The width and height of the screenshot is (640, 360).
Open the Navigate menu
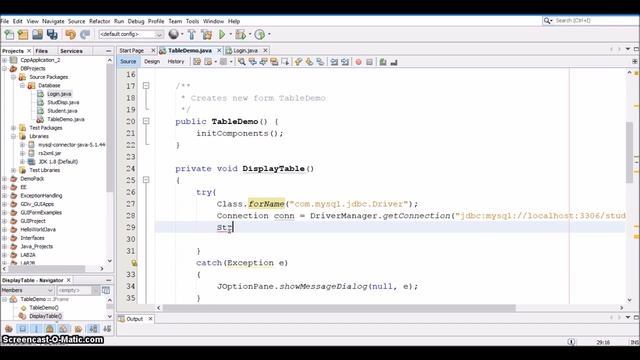coord(53,21)
